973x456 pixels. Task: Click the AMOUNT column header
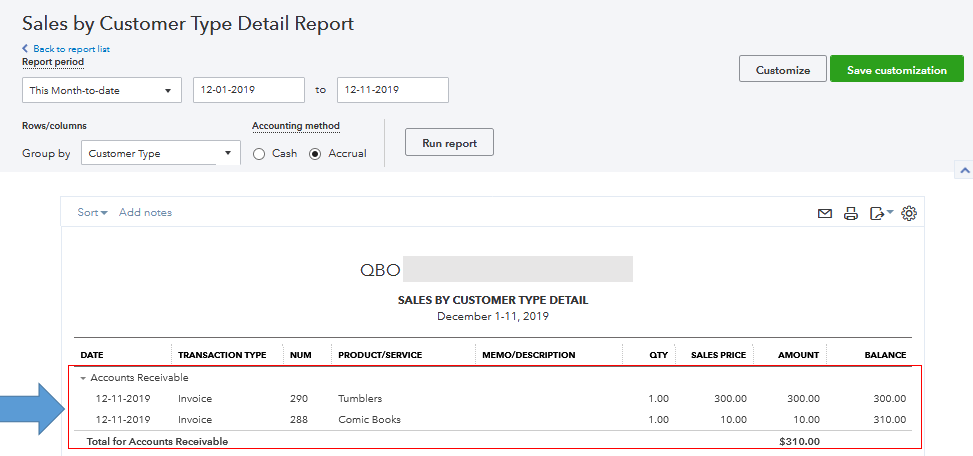click(x=799, y=355)
